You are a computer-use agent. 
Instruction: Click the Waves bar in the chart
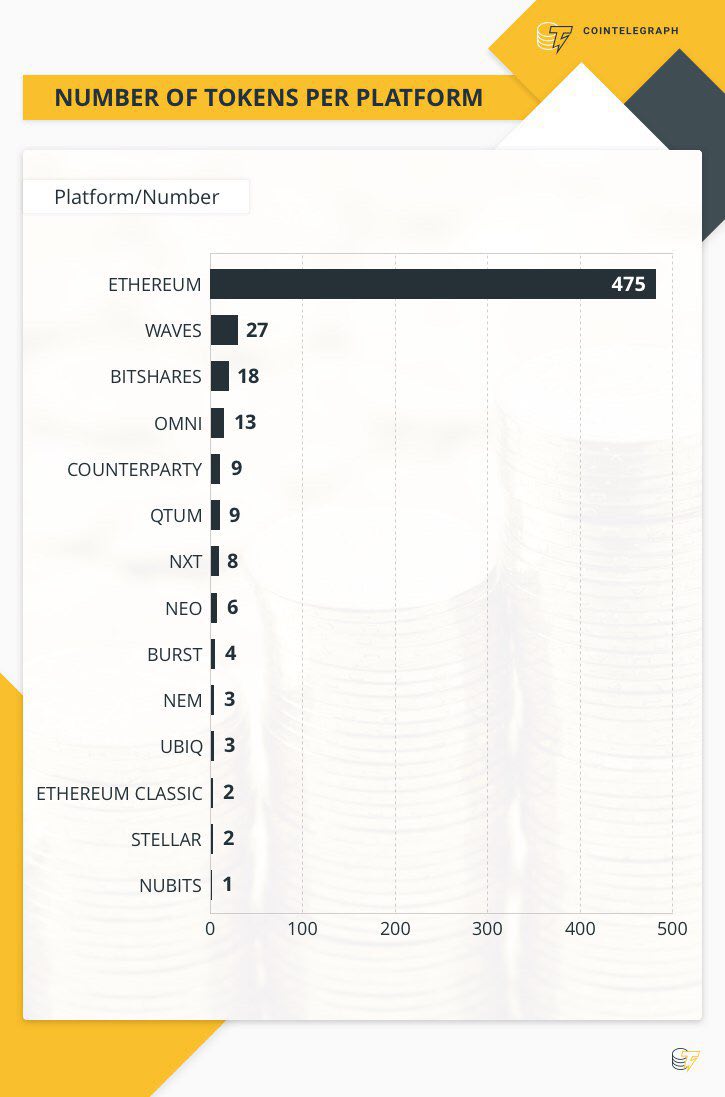point(224,330)
